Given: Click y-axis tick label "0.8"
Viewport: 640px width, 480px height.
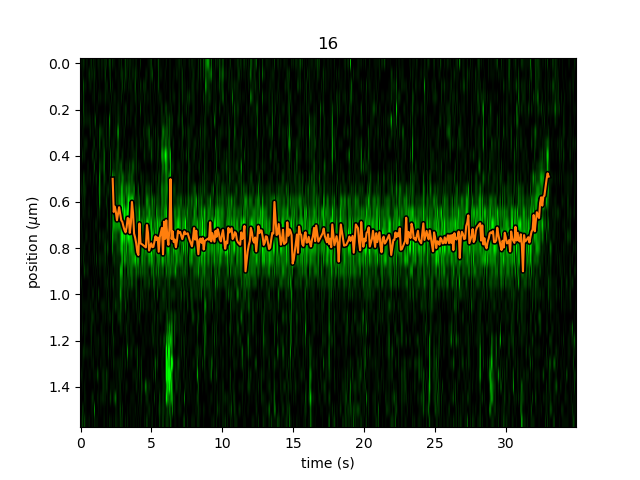Looking at the screenshot, I should point(59,249).
